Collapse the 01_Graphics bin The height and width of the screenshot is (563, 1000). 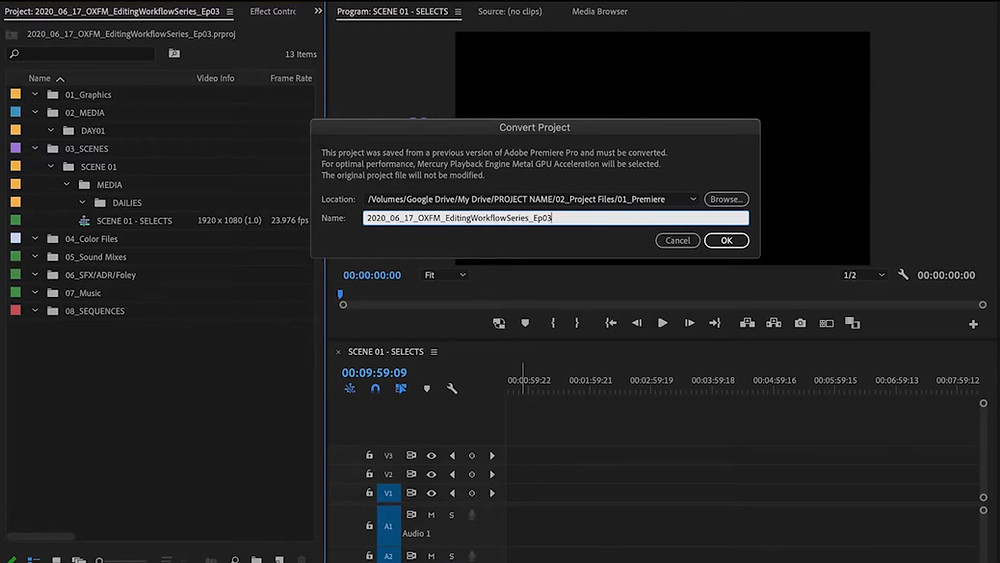pos(35,94)
